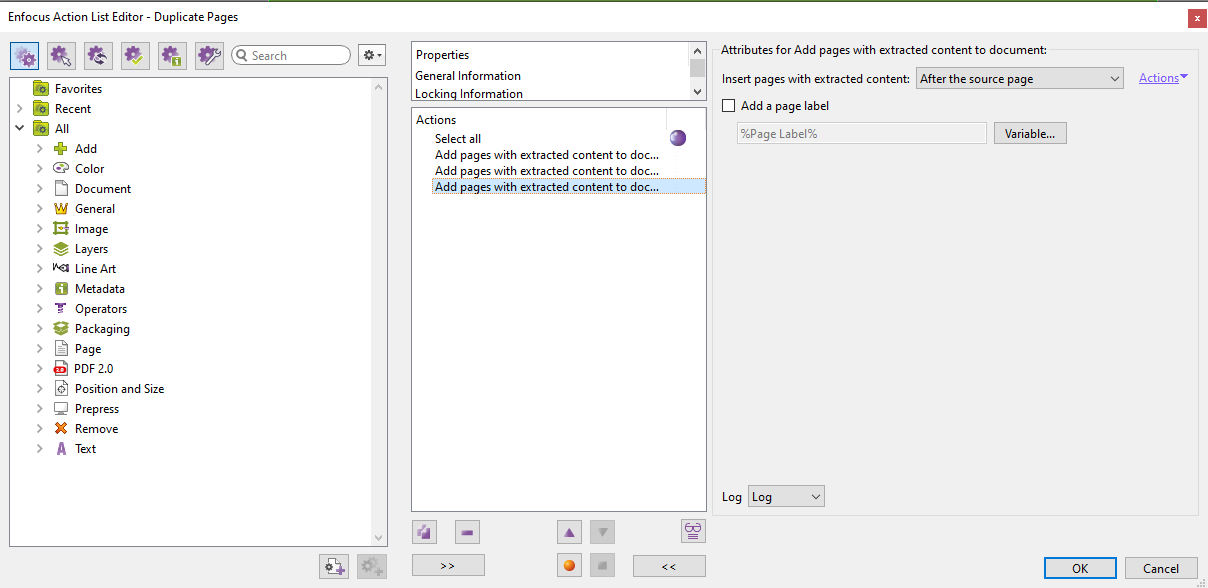Open the Actions link menu
Viewport: 1208px width, 588px height.
1163,77
